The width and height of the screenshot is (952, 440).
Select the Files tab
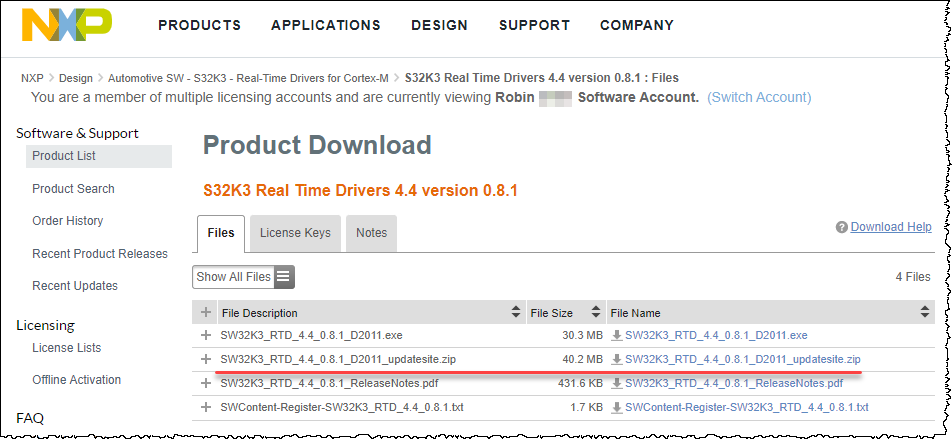[x=221, y=233]
